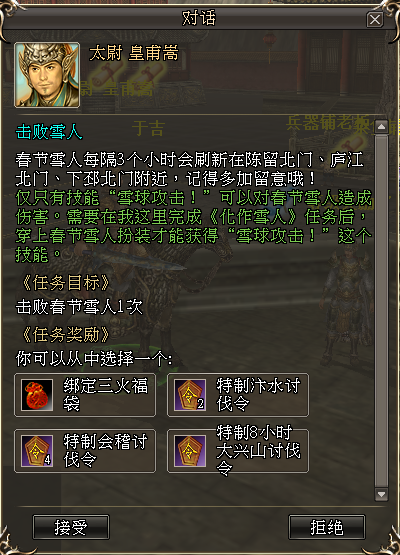Choose the 特制汴水讨伐令 reward label
The height and width of the screenshot is (555, 400).
click(258, 394)
